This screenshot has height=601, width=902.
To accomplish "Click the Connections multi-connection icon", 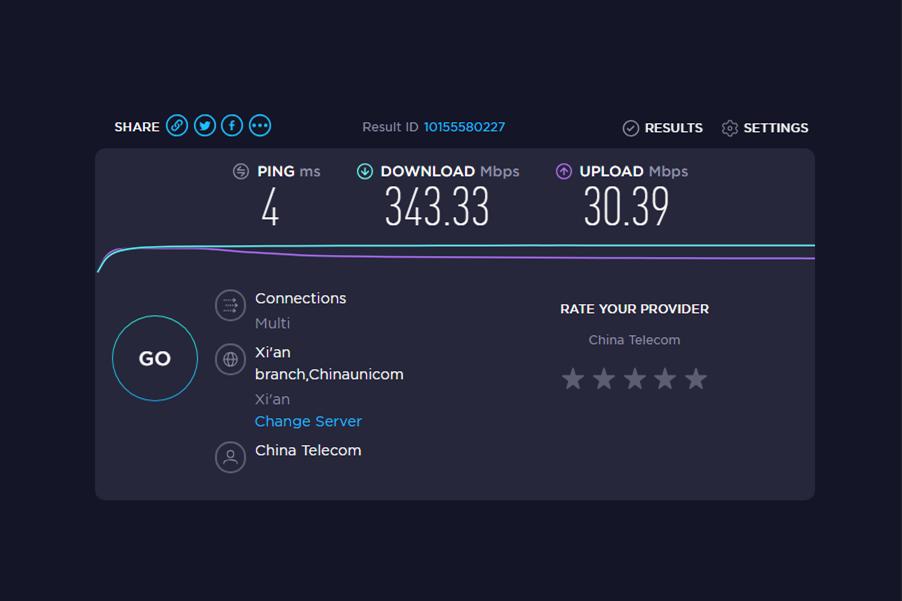I will pos(230,305).
